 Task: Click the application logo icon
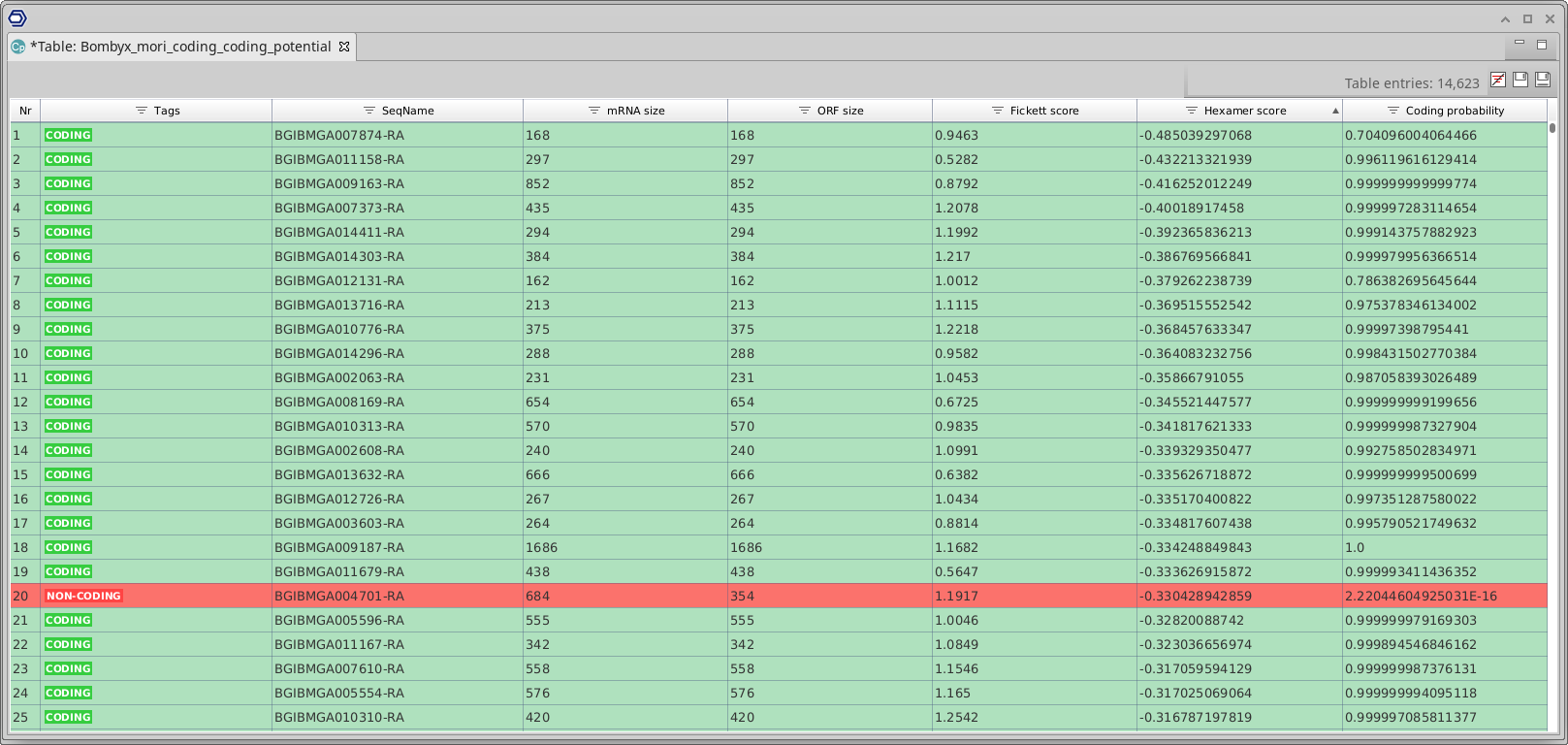(17, 17)
